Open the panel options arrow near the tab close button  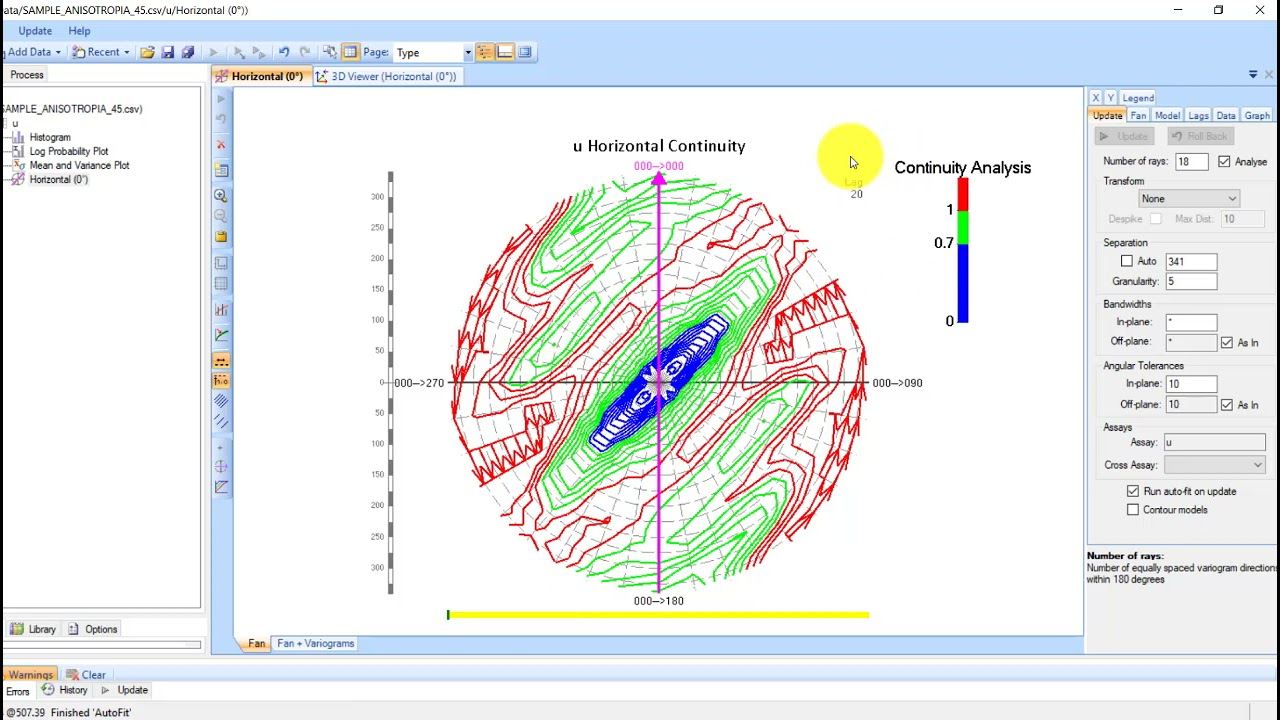click(1253, 75)
